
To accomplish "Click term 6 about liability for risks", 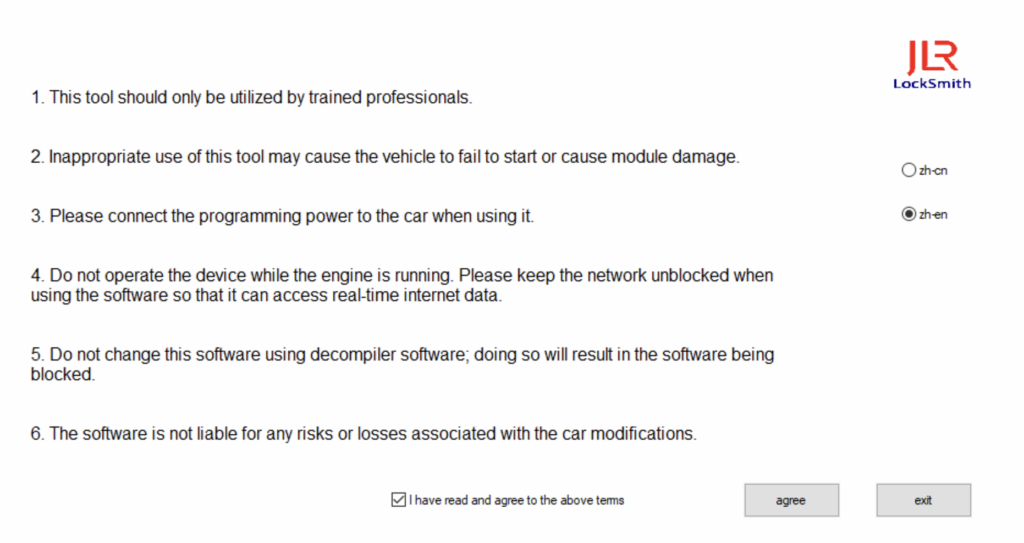I will [x=363, y=434].
